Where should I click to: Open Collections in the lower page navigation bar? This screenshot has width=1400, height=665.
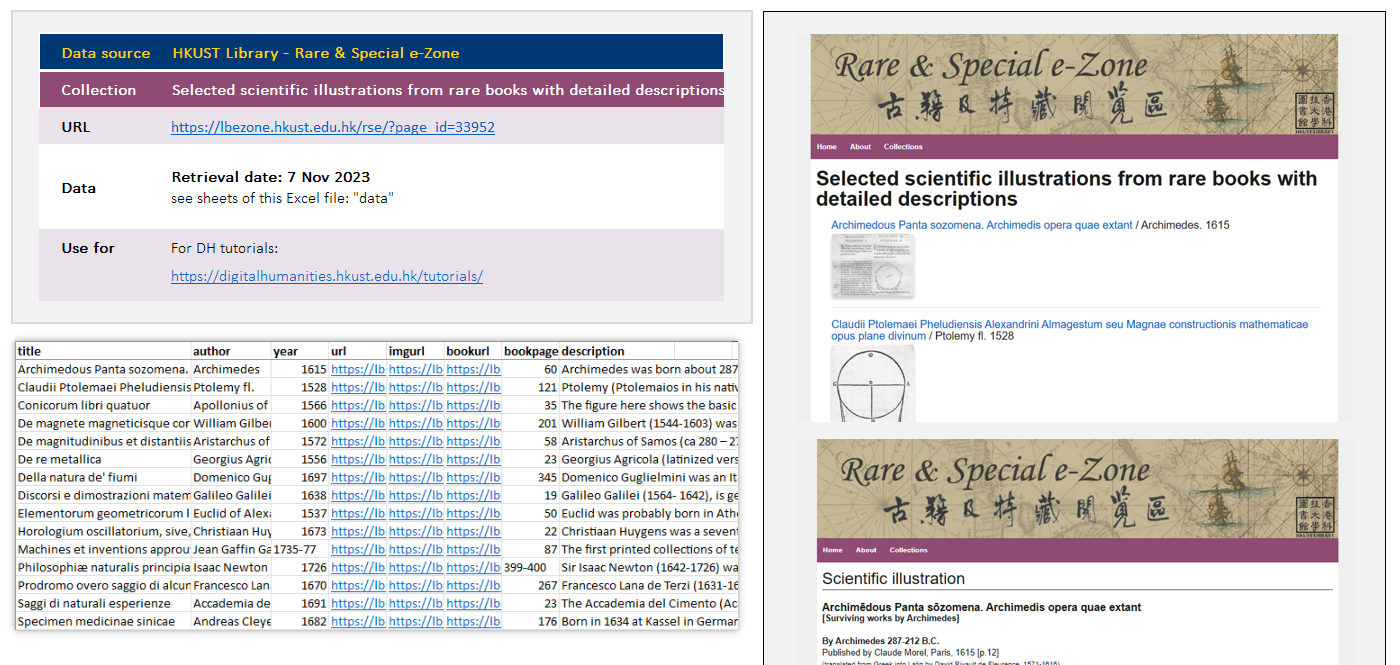[908, 550]
